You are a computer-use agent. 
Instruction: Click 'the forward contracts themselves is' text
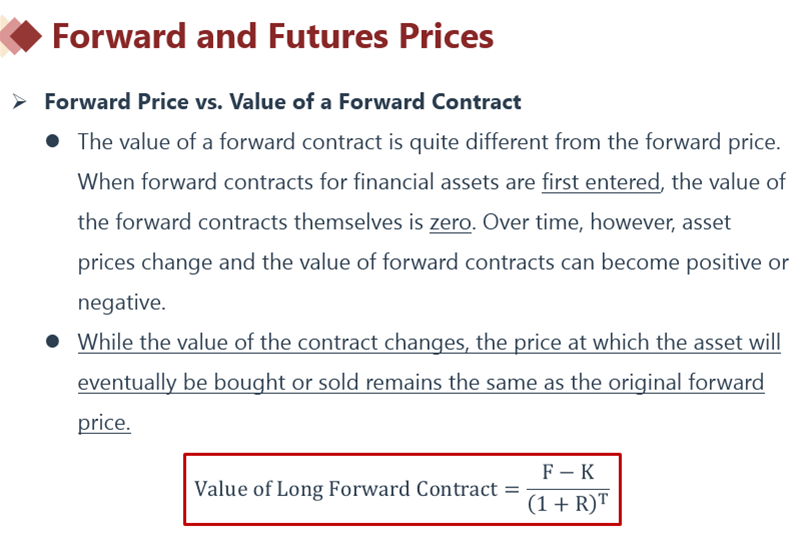(x=250, y=222)
